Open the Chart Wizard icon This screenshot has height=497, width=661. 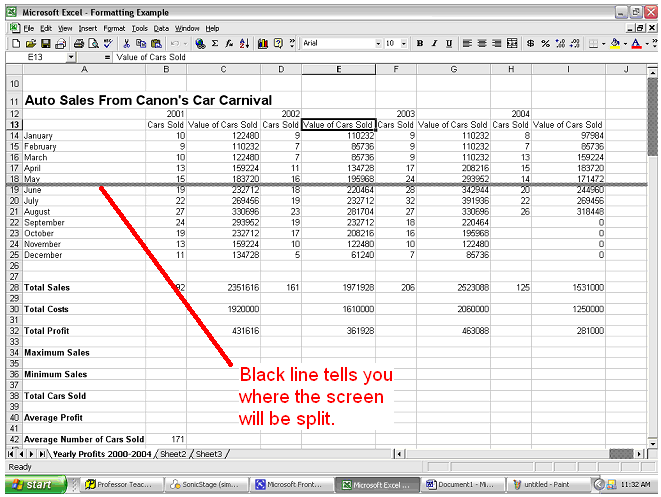coord(263,44)
